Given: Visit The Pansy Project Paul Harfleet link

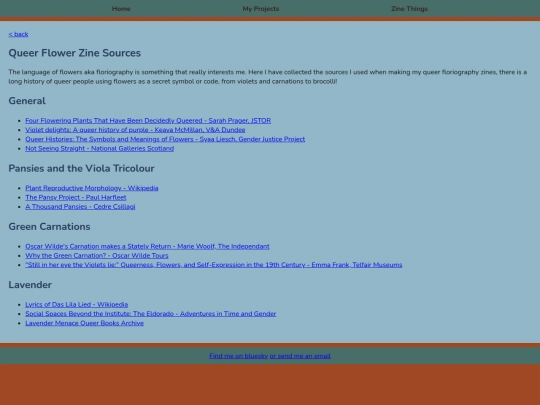Looking at the screenshot, I should click(x=76, y=197).
